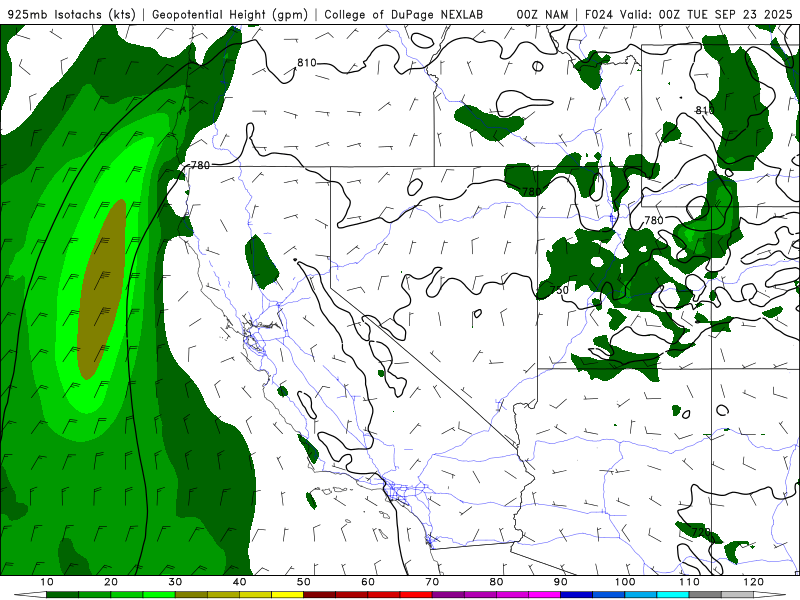
Task: Click the 810 contour label over Oregon
Action: pyautogui.click(x=307, y=63)
